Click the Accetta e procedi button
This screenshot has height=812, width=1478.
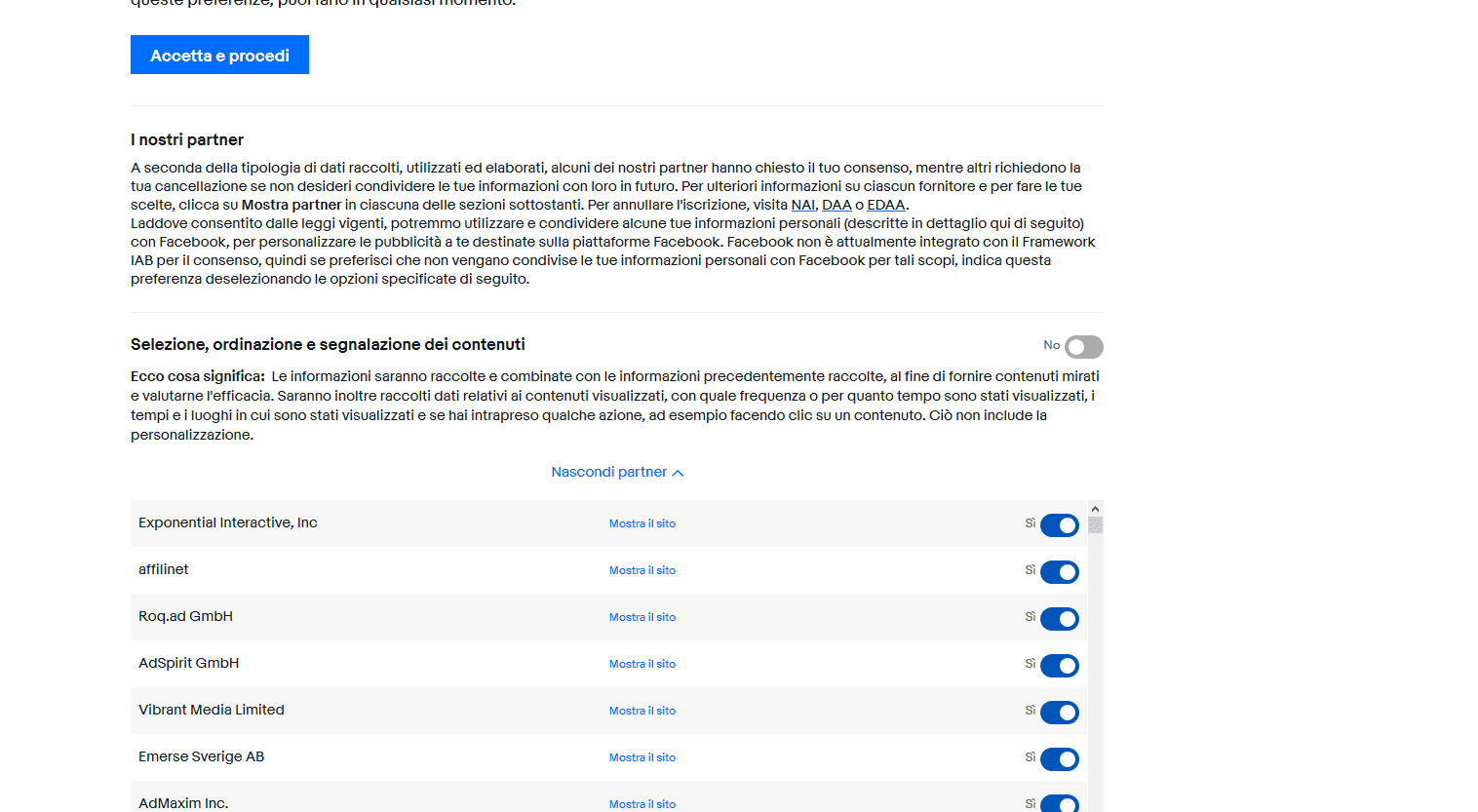coord(219,56)
